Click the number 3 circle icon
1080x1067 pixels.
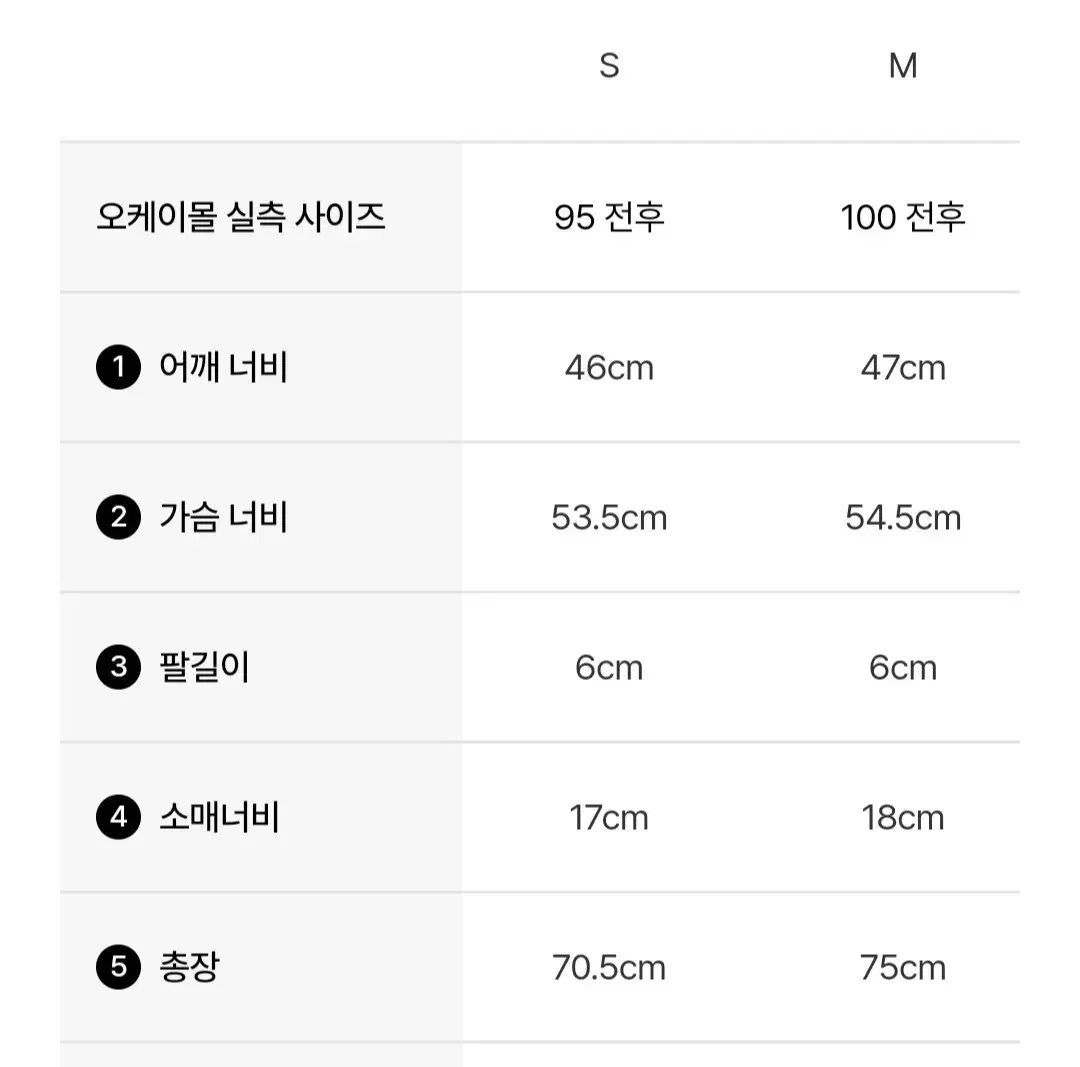coord(118,668)
